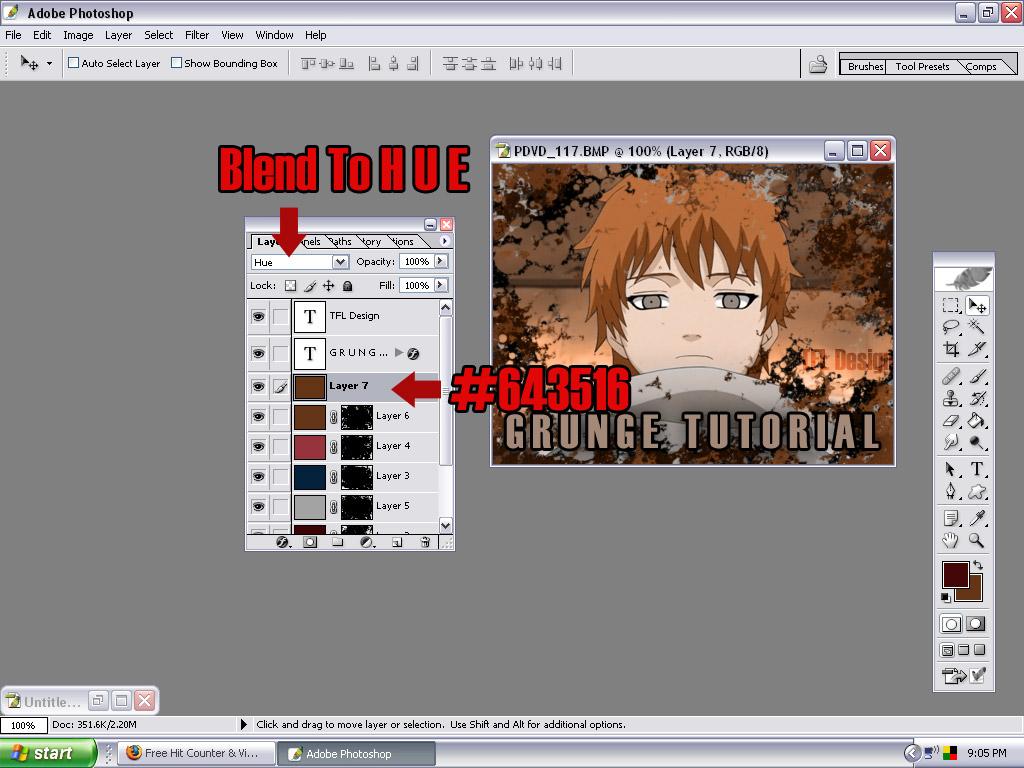1024x768 pixels.
Task: Select the Dodge tool
Action: [x=977, y=443]
